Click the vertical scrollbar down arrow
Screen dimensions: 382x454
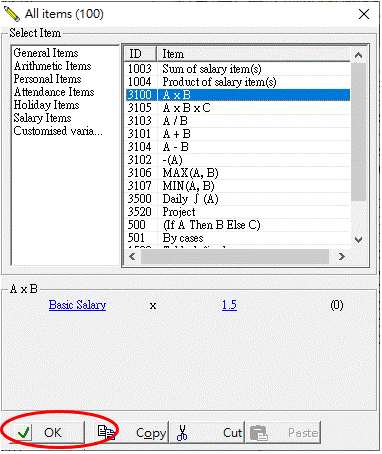[358, 239]
